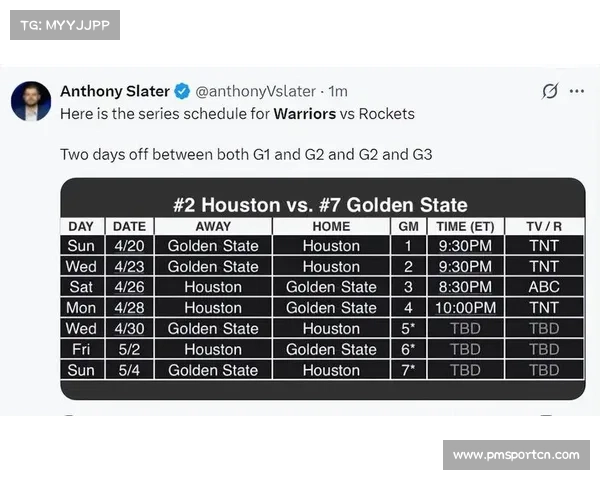Open the three-dot more options menu

pyautogui.click(x=576, y=91)
